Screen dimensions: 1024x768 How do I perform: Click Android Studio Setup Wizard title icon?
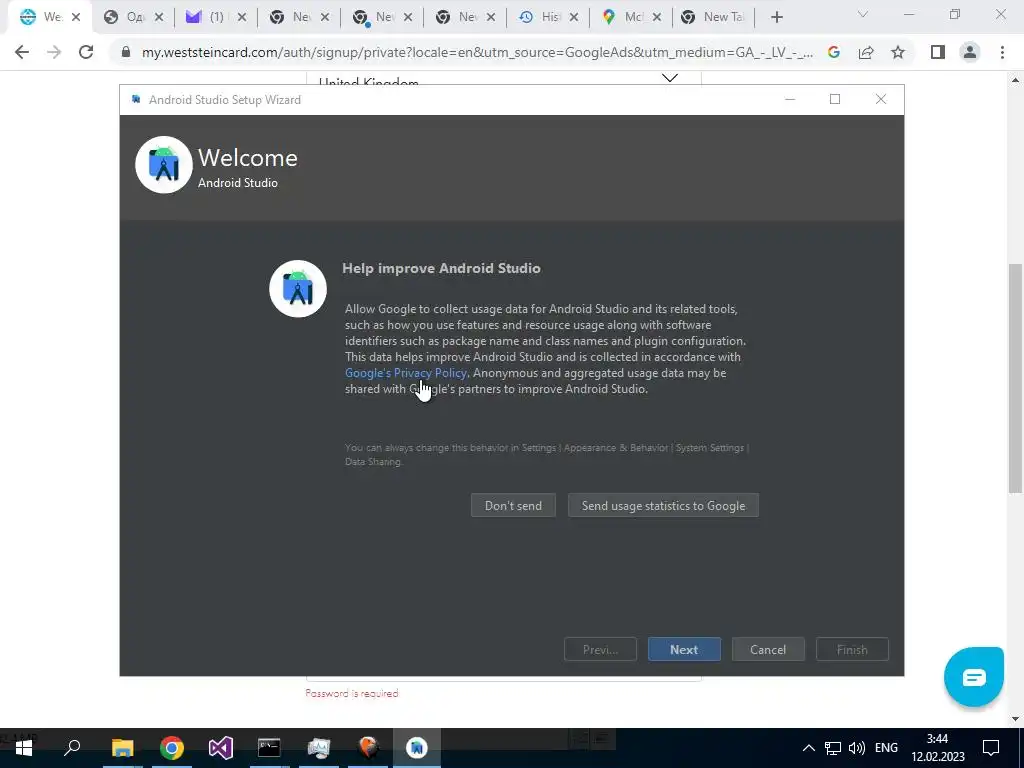point(136,100)
